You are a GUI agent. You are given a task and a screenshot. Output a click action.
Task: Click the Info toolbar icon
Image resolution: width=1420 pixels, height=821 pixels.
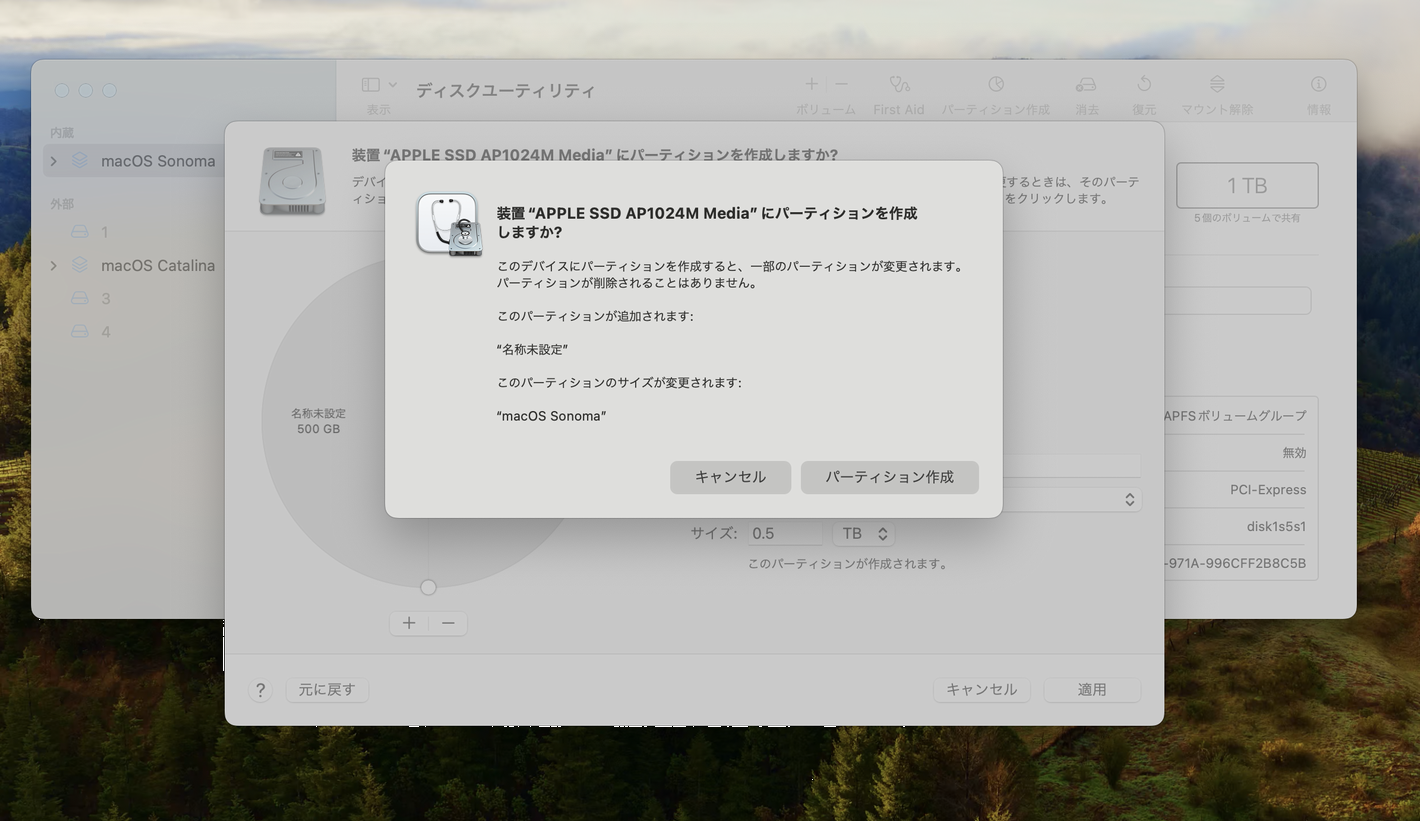tap(1318, 85)
